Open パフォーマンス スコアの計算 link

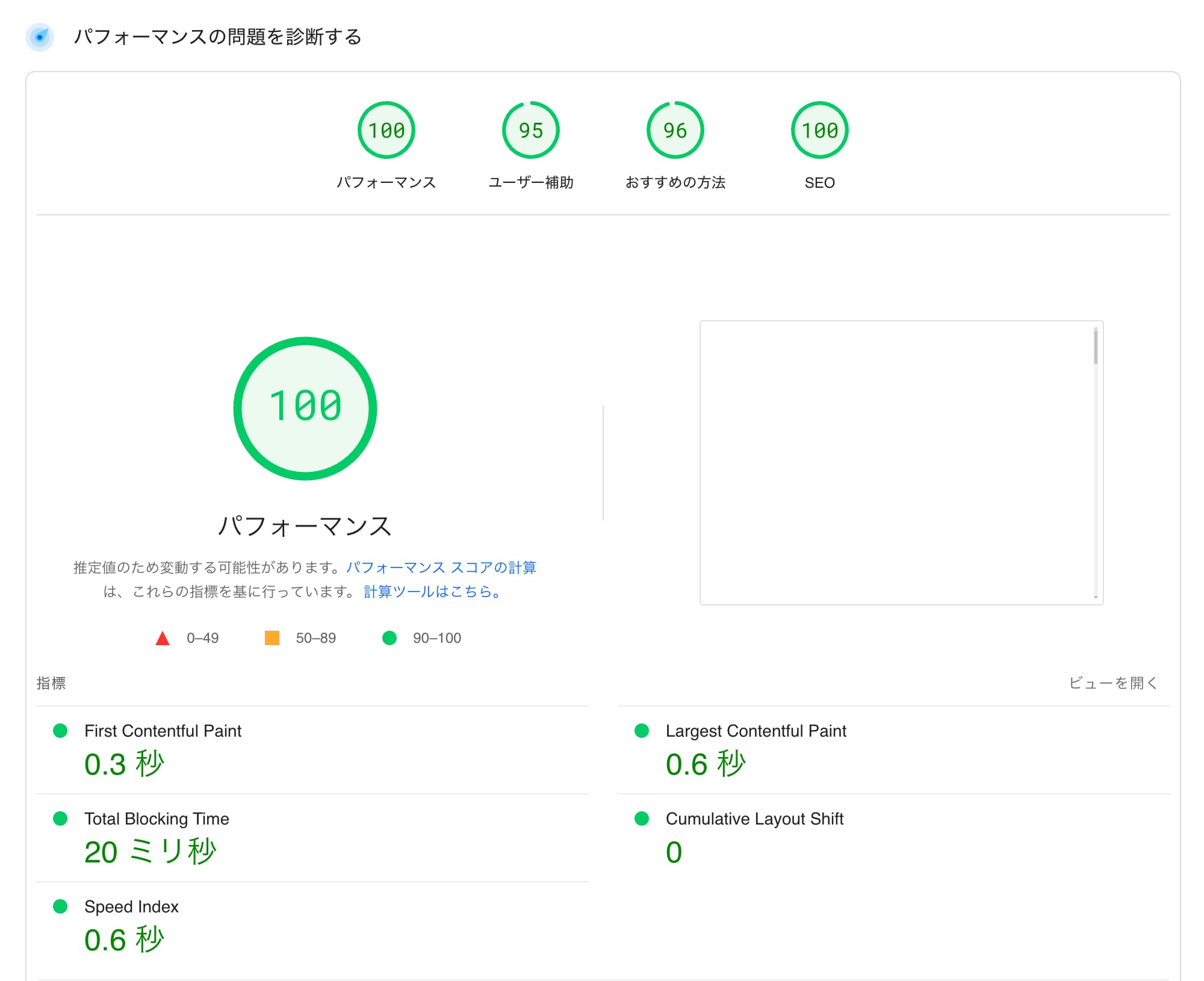point(441,568)
